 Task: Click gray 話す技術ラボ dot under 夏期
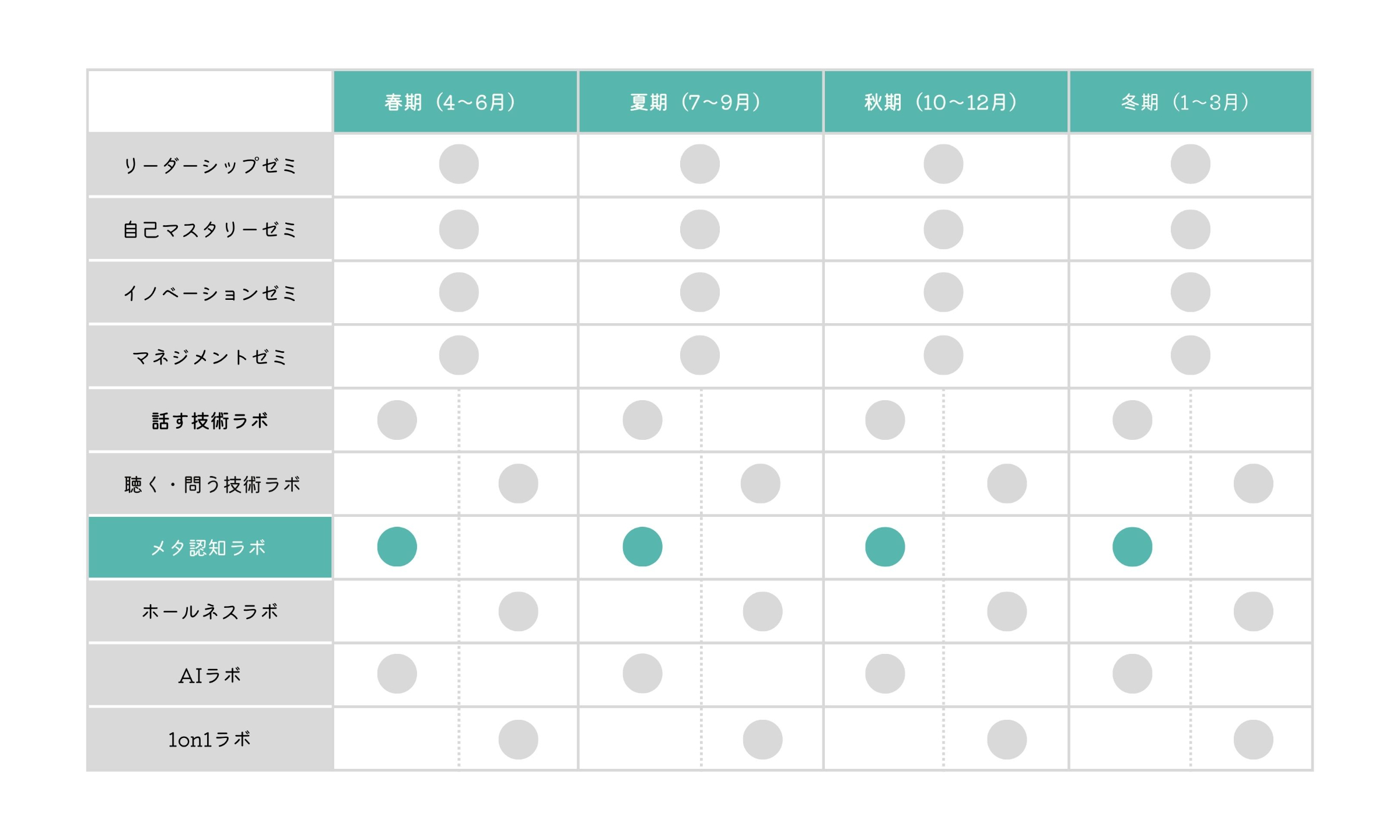pos(642,420)
